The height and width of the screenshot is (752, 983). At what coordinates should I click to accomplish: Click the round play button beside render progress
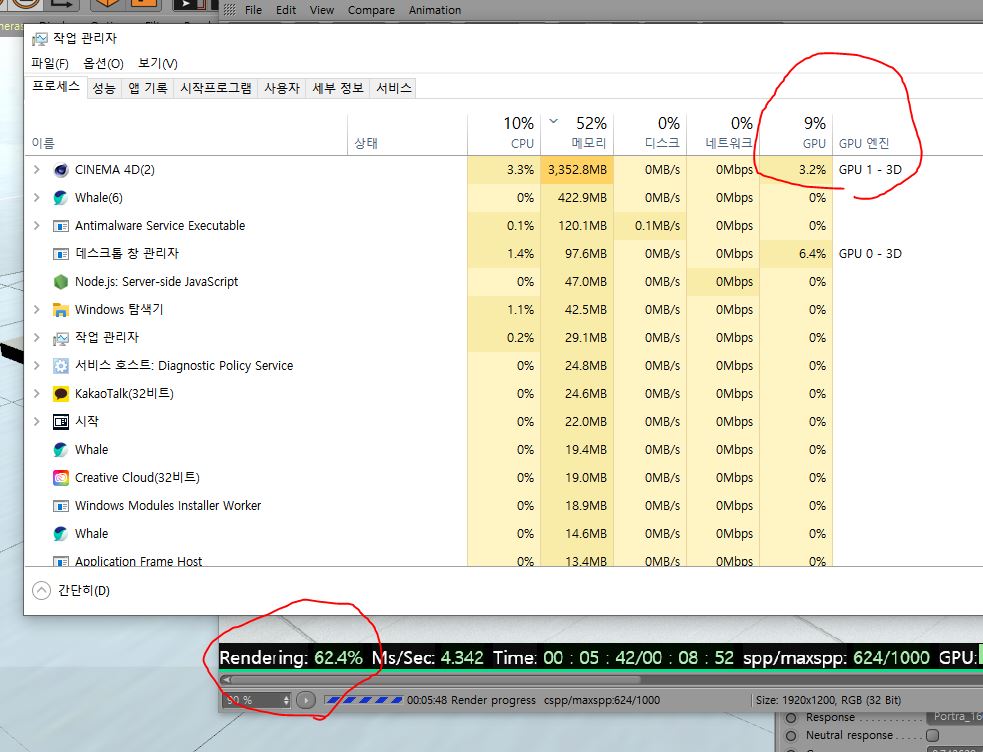click(x=306, y=700)
